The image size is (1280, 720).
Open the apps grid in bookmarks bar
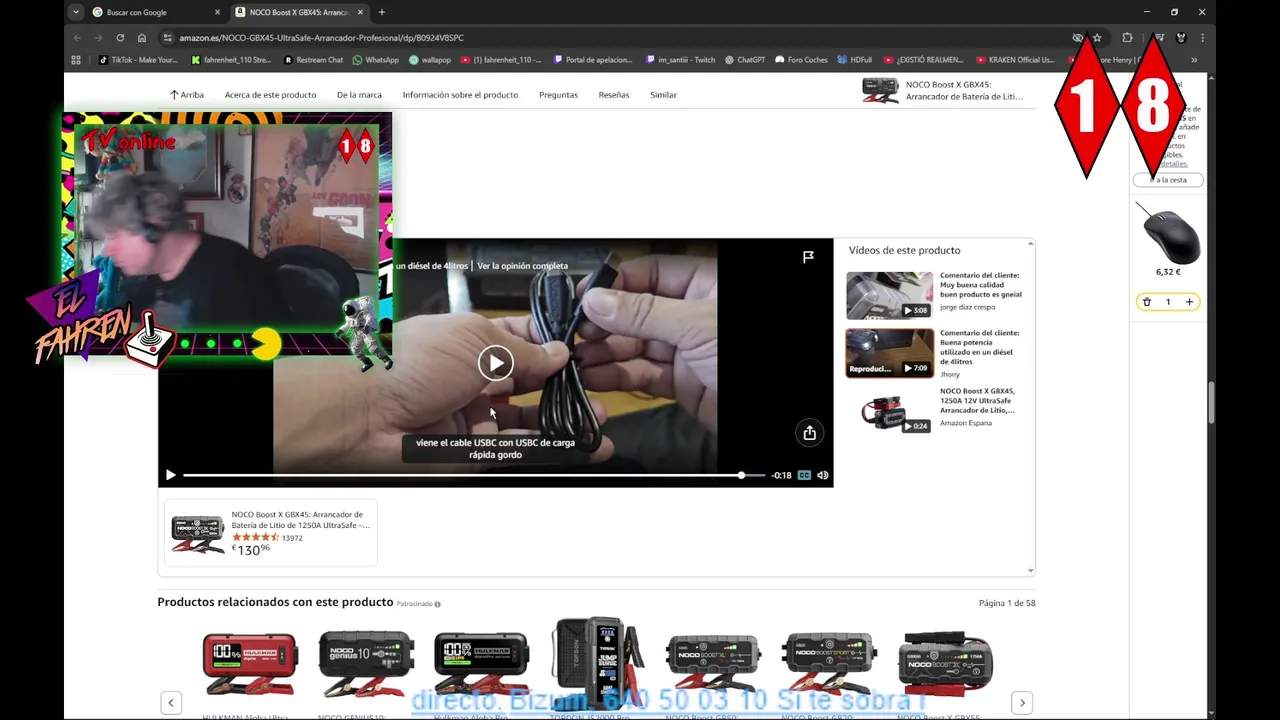[76, 60]
